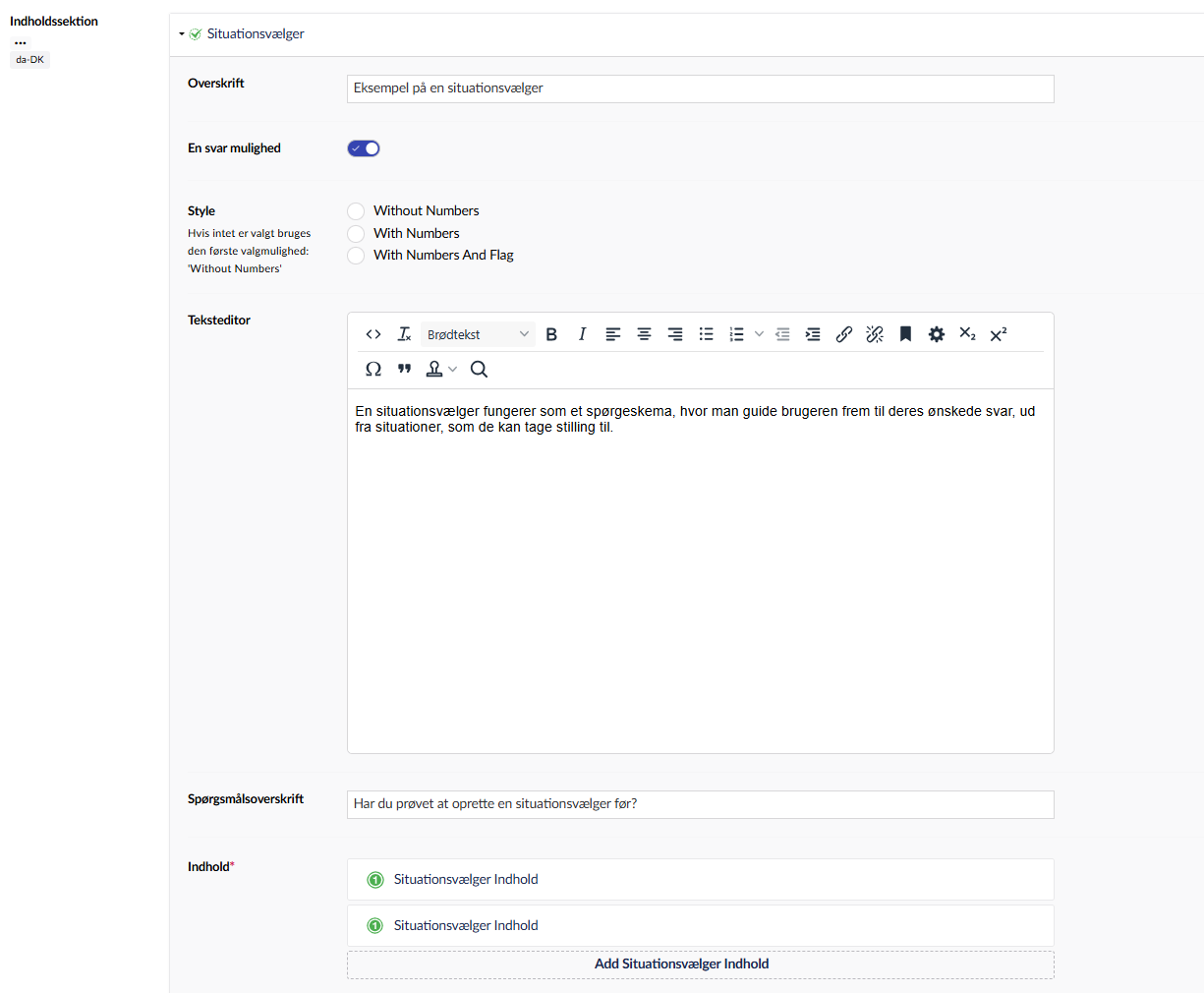
Task: Center-align text using toolbar icon
Action: coord(644,334)
